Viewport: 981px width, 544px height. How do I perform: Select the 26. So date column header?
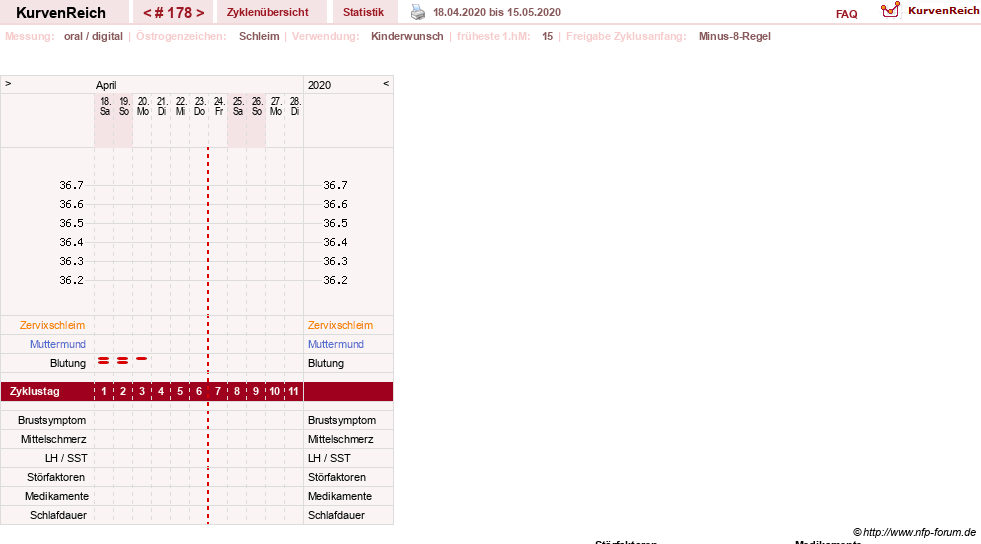pos(257,106)
